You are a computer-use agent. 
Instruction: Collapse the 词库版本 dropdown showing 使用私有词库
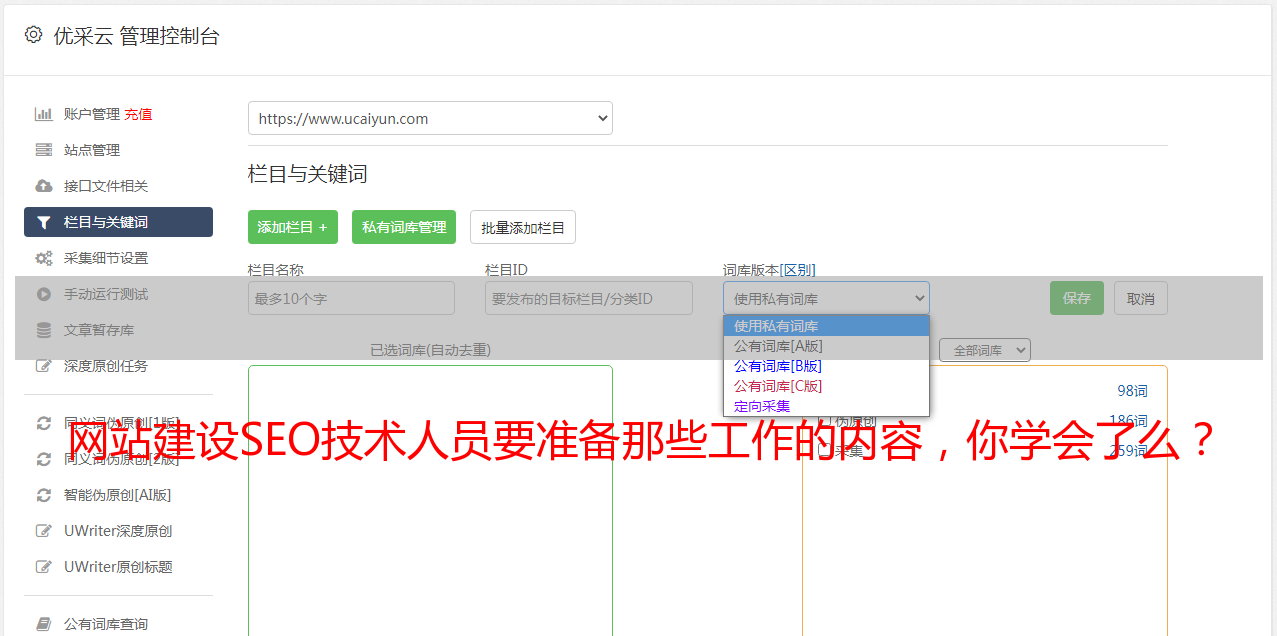pyautogui.click(x=826, y=298)
